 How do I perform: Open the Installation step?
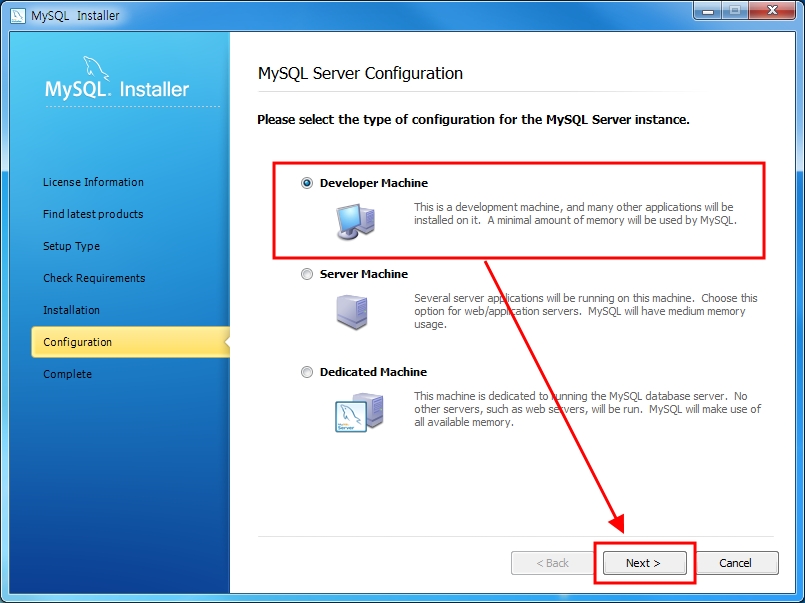tap(71, 310)
